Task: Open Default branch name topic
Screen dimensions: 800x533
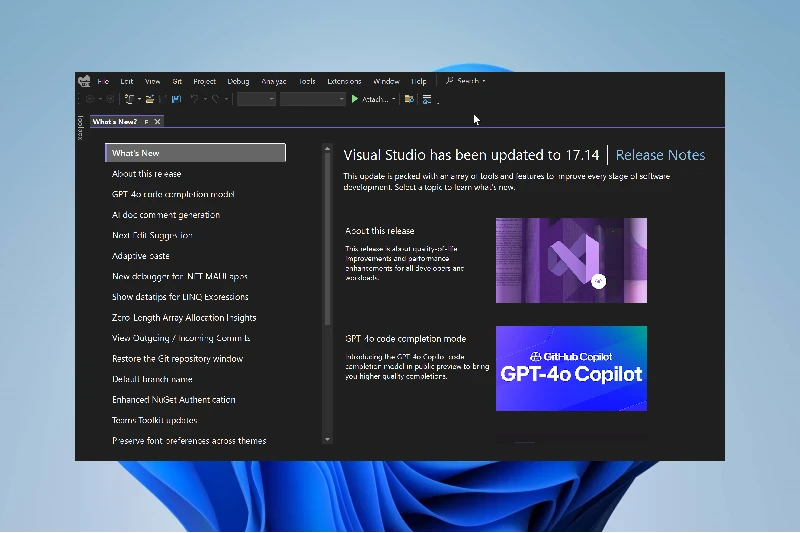Action: (152, 379)
